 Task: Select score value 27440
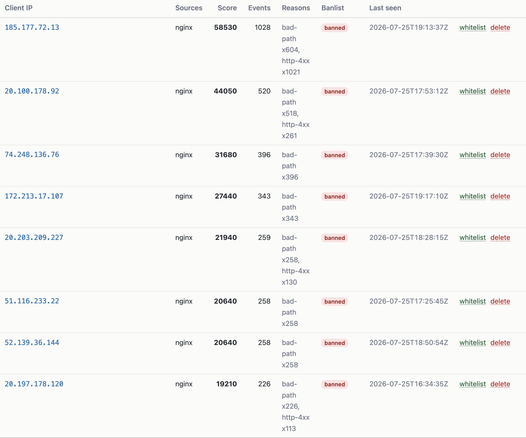(226, 196)
